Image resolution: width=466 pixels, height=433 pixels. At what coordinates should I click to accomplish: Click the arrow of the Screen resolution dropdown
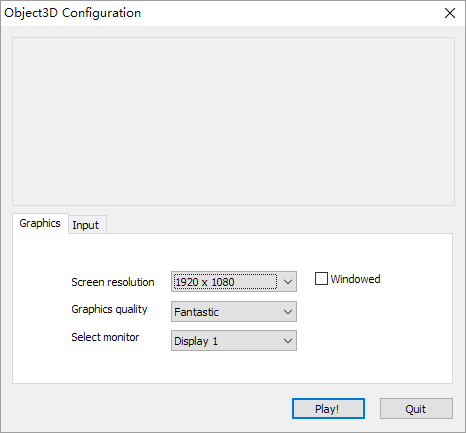(x=288, y=282)
